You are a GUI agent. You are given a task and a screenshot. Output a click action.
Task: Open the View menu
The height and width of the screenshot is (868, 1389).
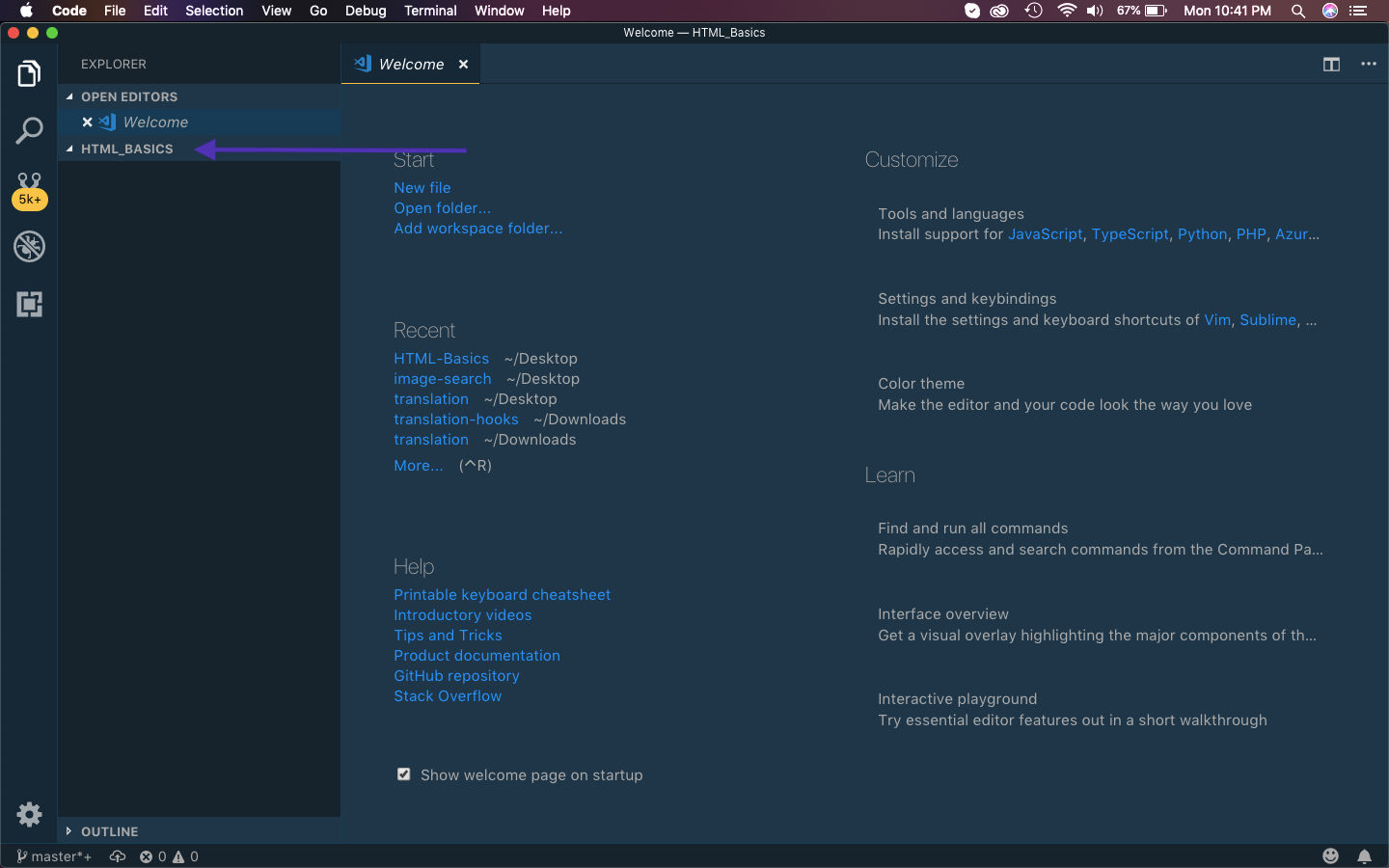[x=276, y=11]
